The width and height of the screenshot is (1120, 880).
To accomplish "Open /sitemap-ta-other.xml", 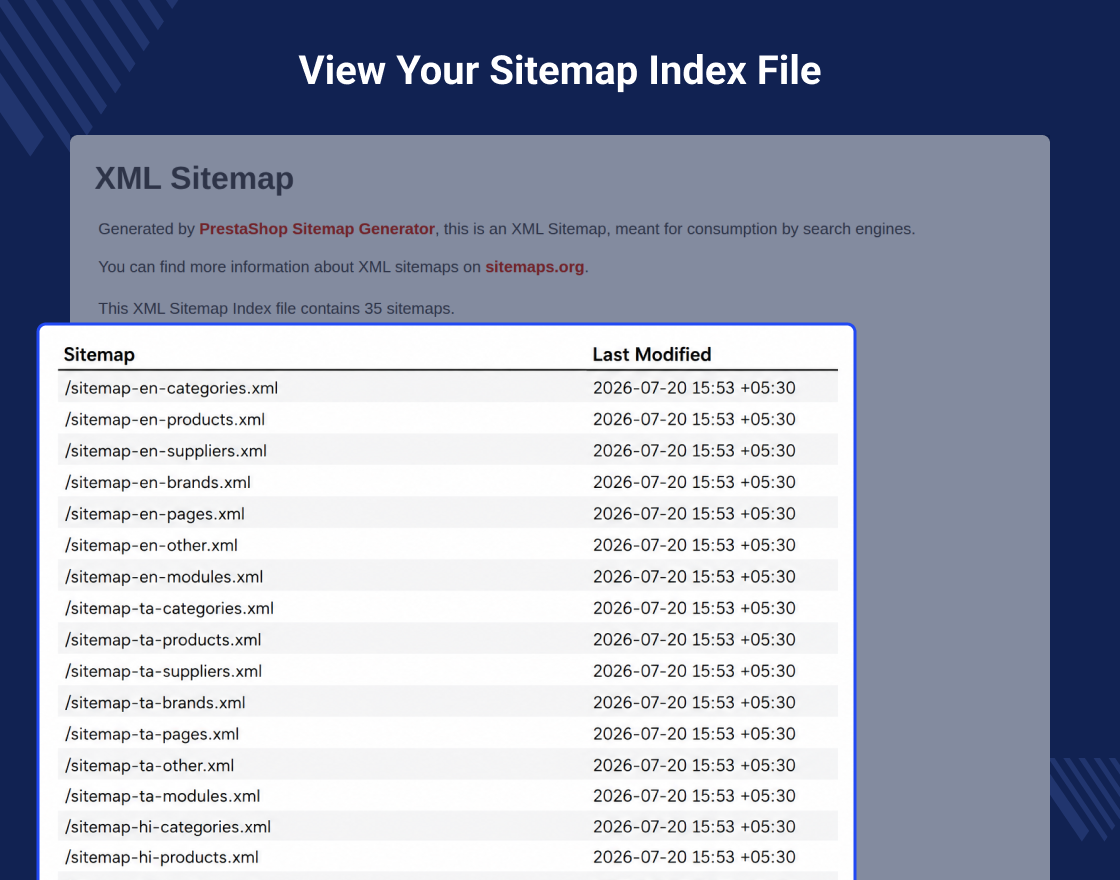I will click(x=149, y=765).
